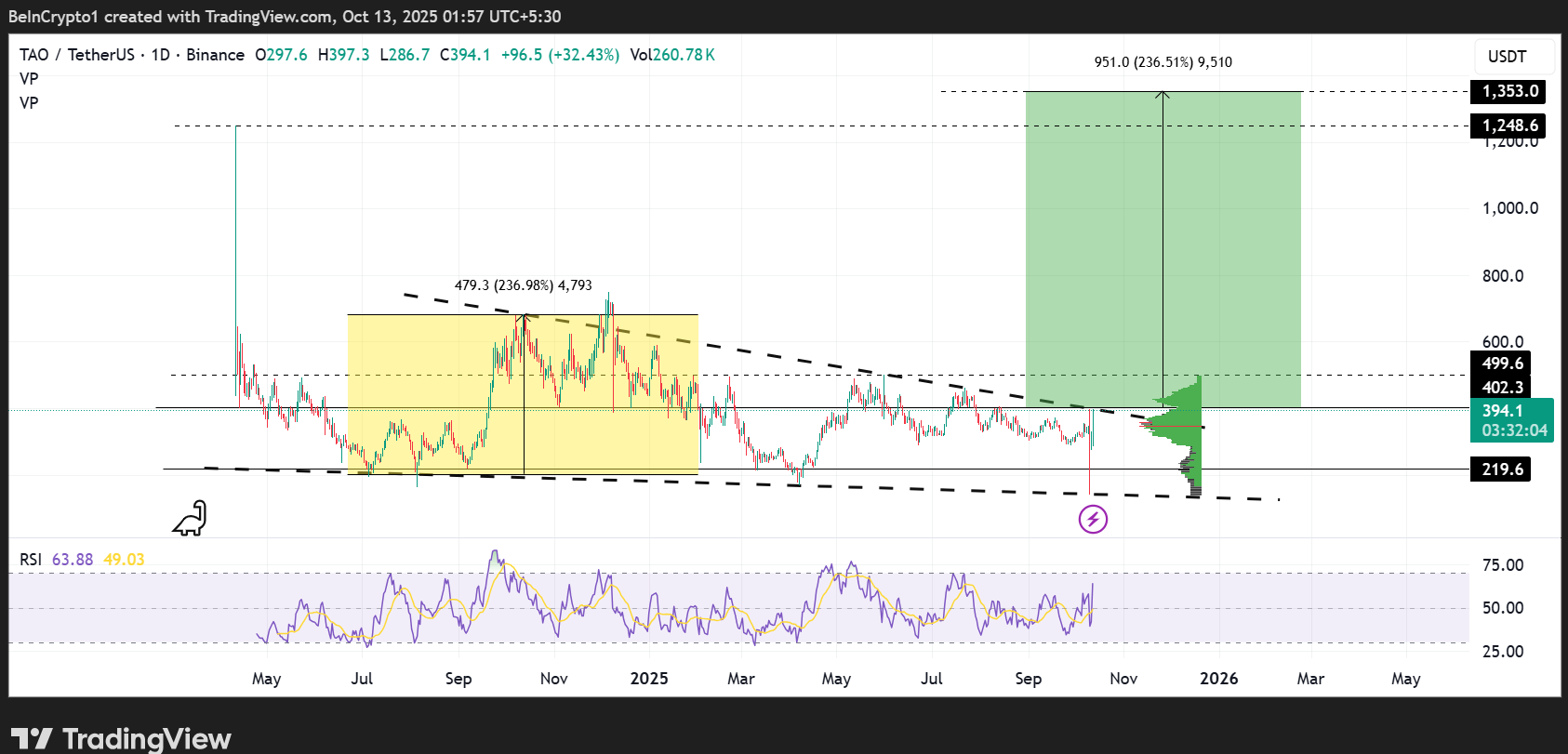
Task: Click the dinosaur icon at chart bottom-left
Action: [190, 519]
